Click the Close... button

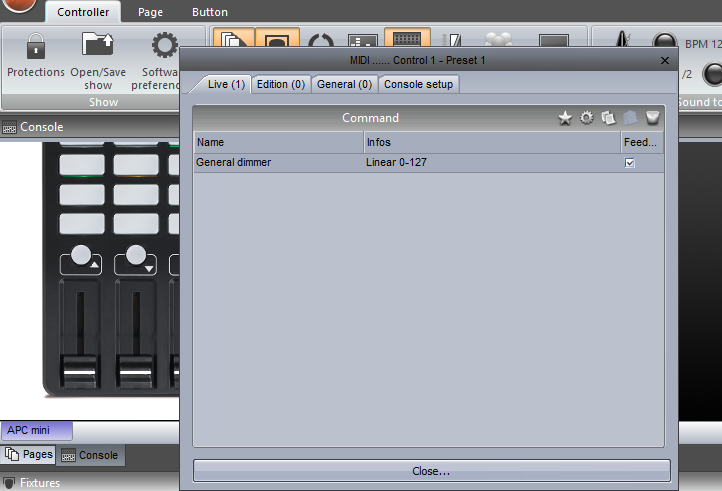[x=431, y=471]
